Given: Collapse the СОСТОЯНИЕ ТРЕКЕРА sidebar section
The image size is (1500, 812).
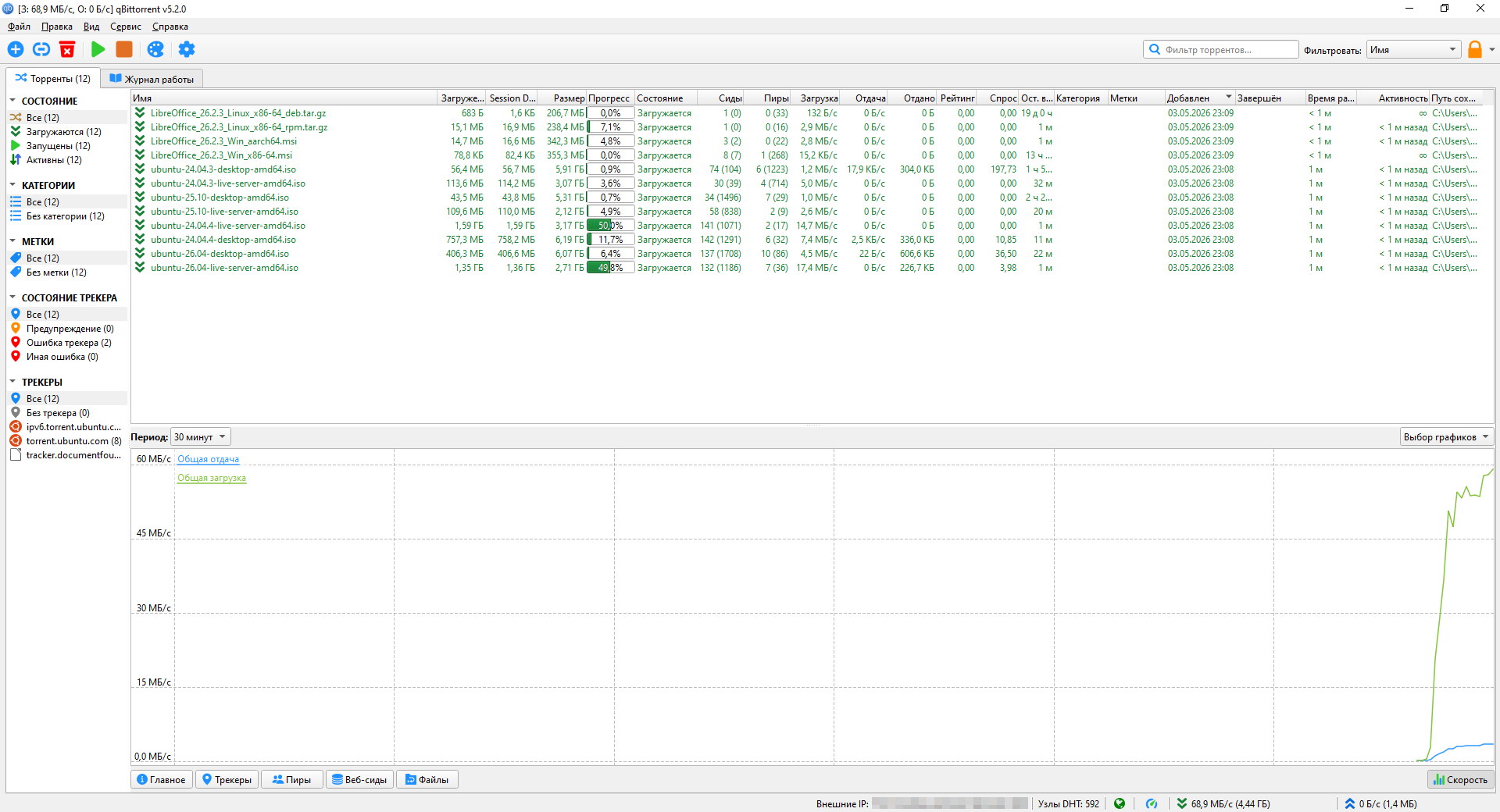Looking at the screenshot, I should [12, 297].
